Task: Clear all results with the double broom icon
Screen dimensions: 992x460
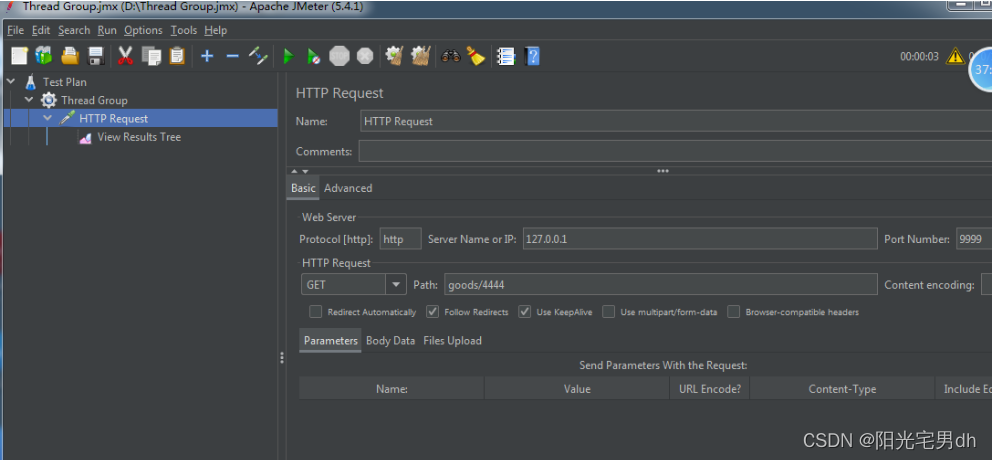Action: [x=421, y=56]
